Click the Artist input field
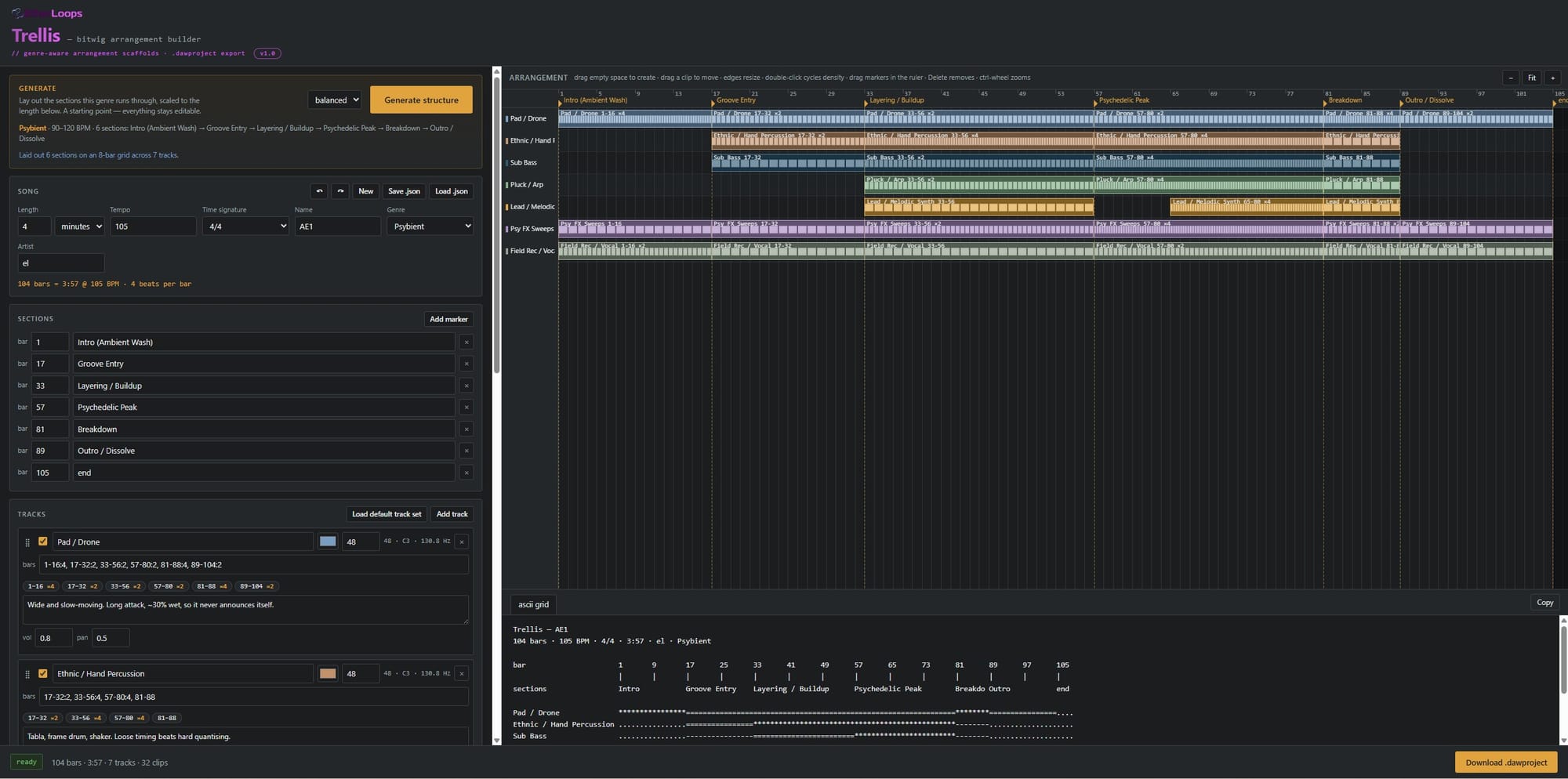The width and height of the screenshot is (1568, 779). click(61, 263)
